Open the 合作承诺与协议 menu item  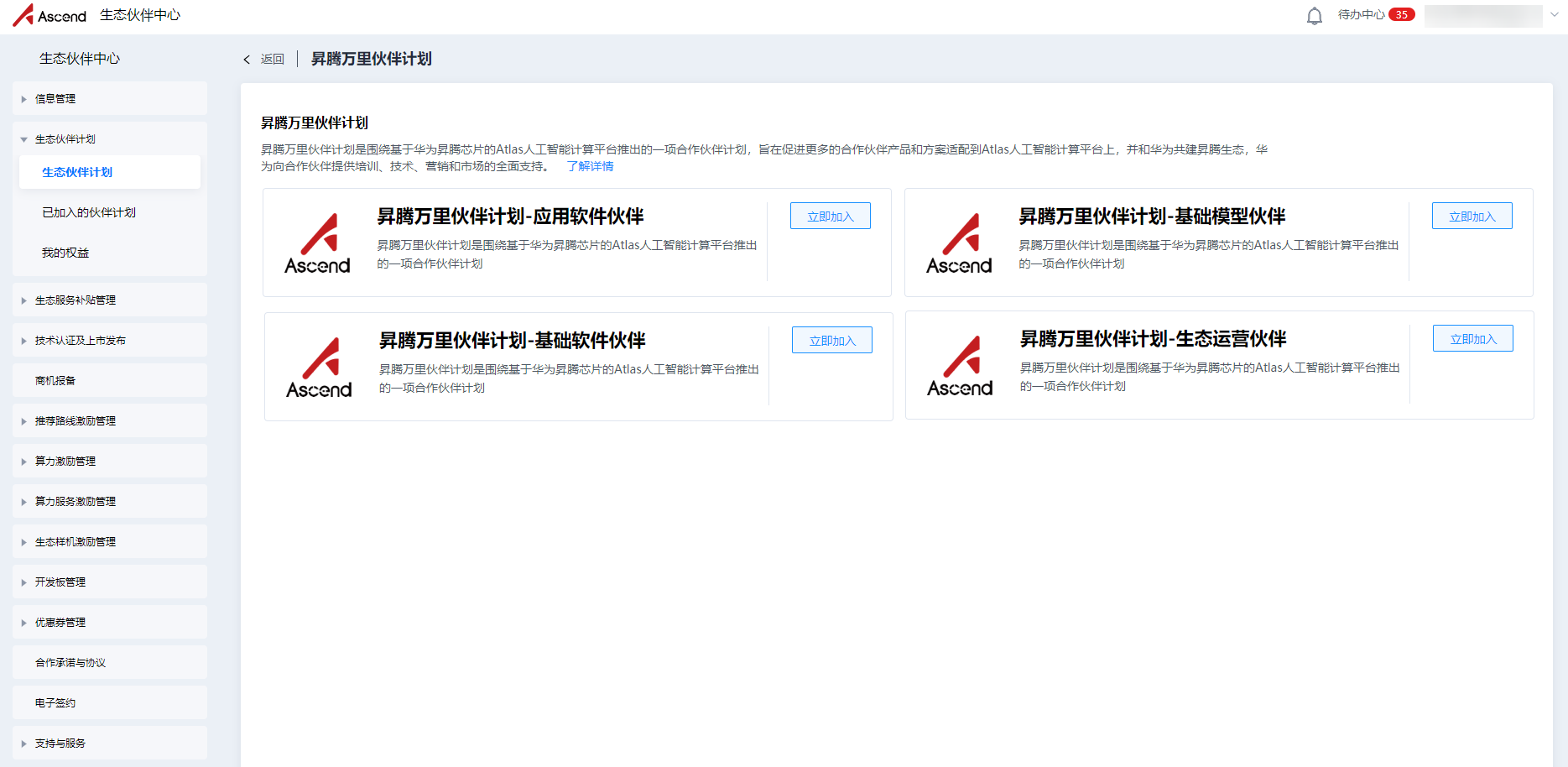click(x=110, y=662)
